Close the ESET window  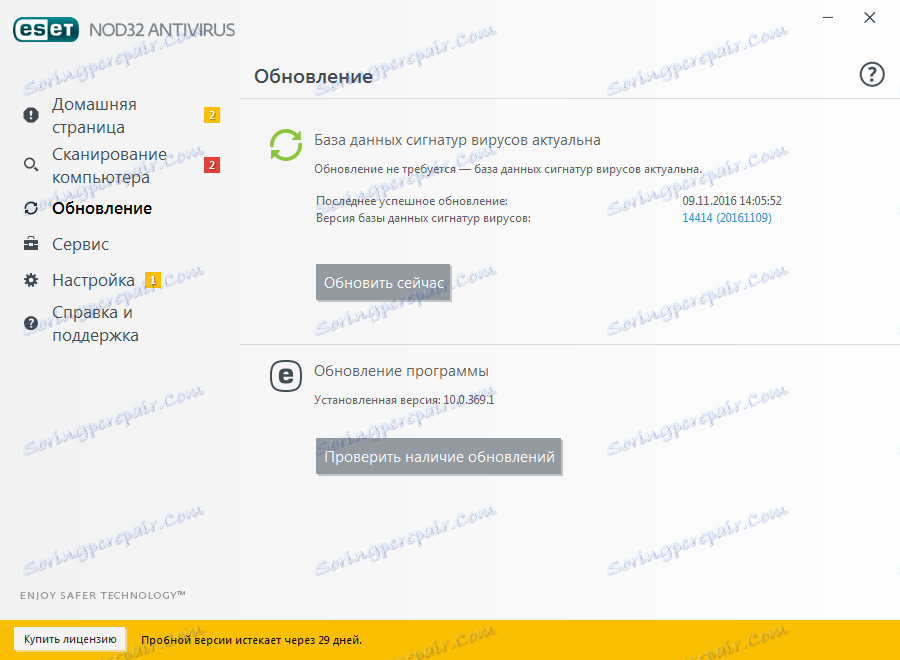(870, 18)
